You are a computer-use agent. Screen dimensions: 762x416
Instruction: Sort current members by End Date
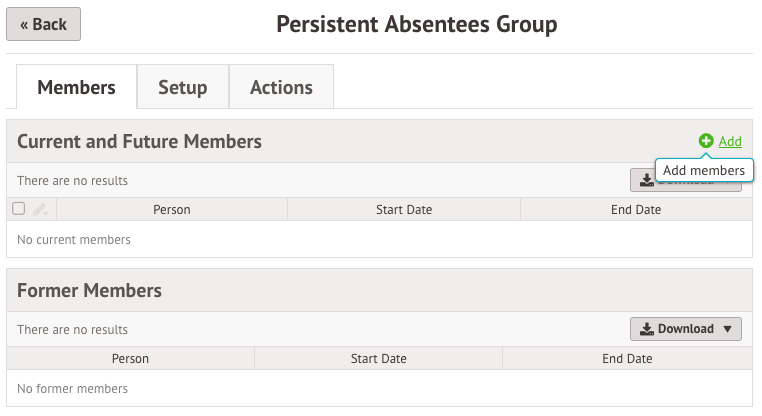[636, 209]
